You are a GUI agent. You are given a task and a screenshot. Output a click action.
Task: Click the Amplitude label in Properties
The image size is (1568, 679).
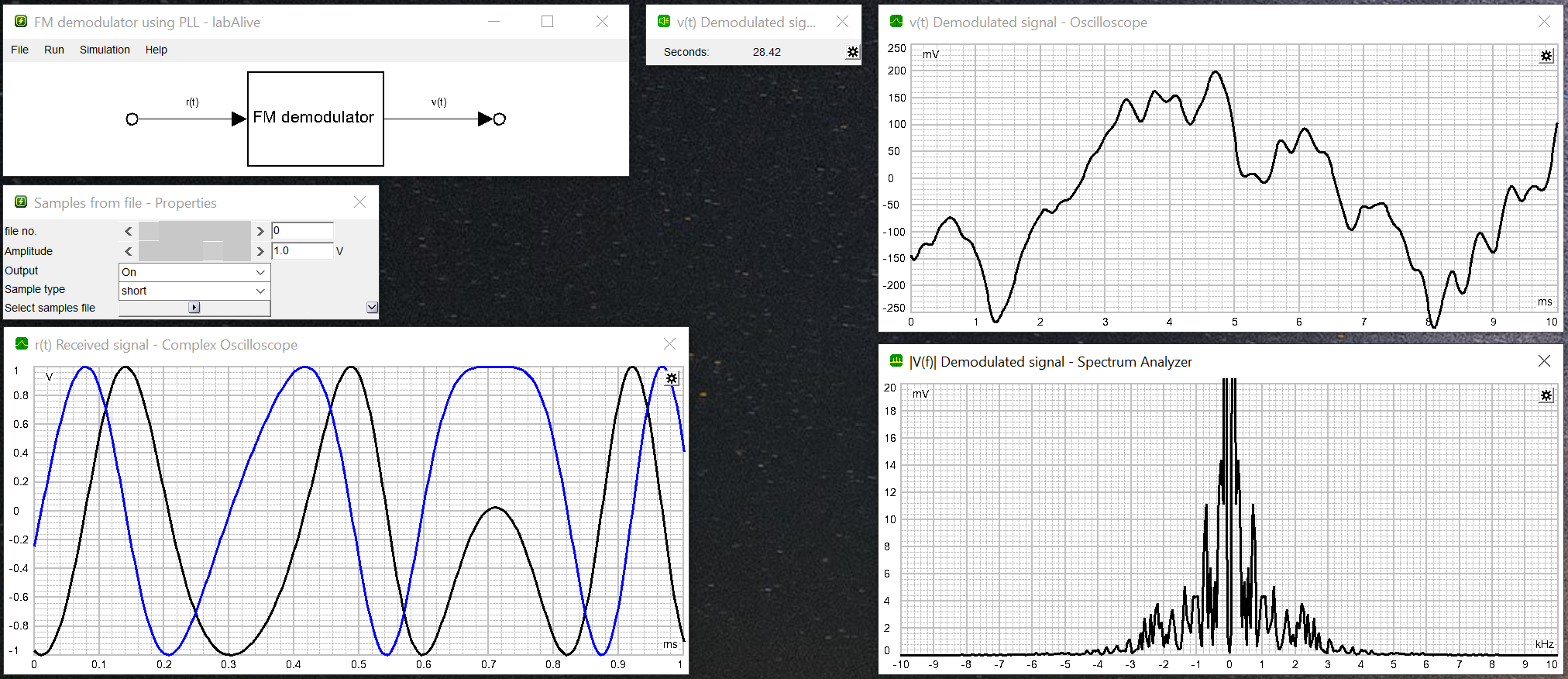pos(29,251)
